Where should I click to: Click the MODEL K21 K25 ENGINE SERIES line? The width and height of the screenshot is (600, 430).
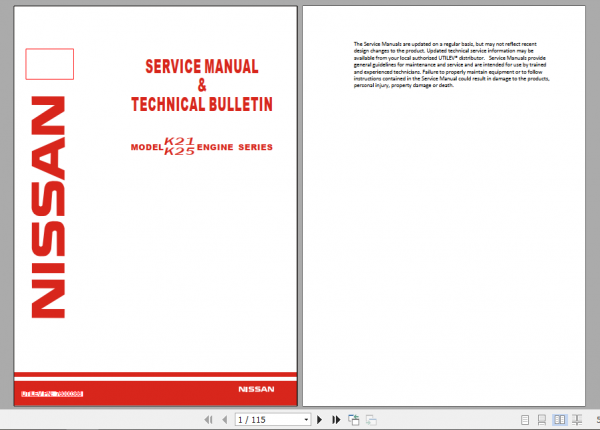click(202, 147)
